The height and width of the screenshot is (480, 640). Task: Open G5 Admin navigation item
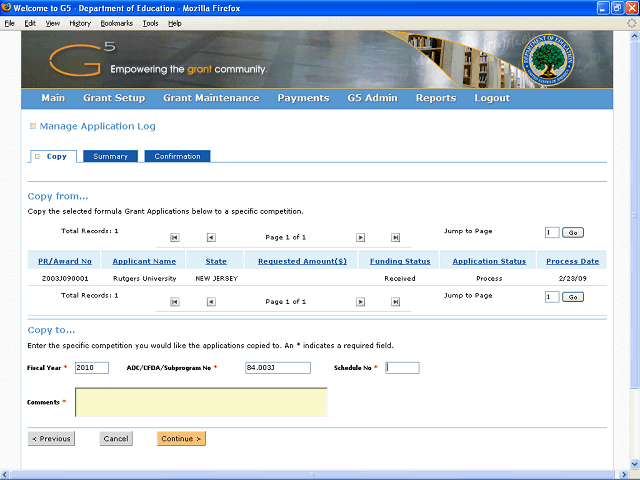coord(373,98)
